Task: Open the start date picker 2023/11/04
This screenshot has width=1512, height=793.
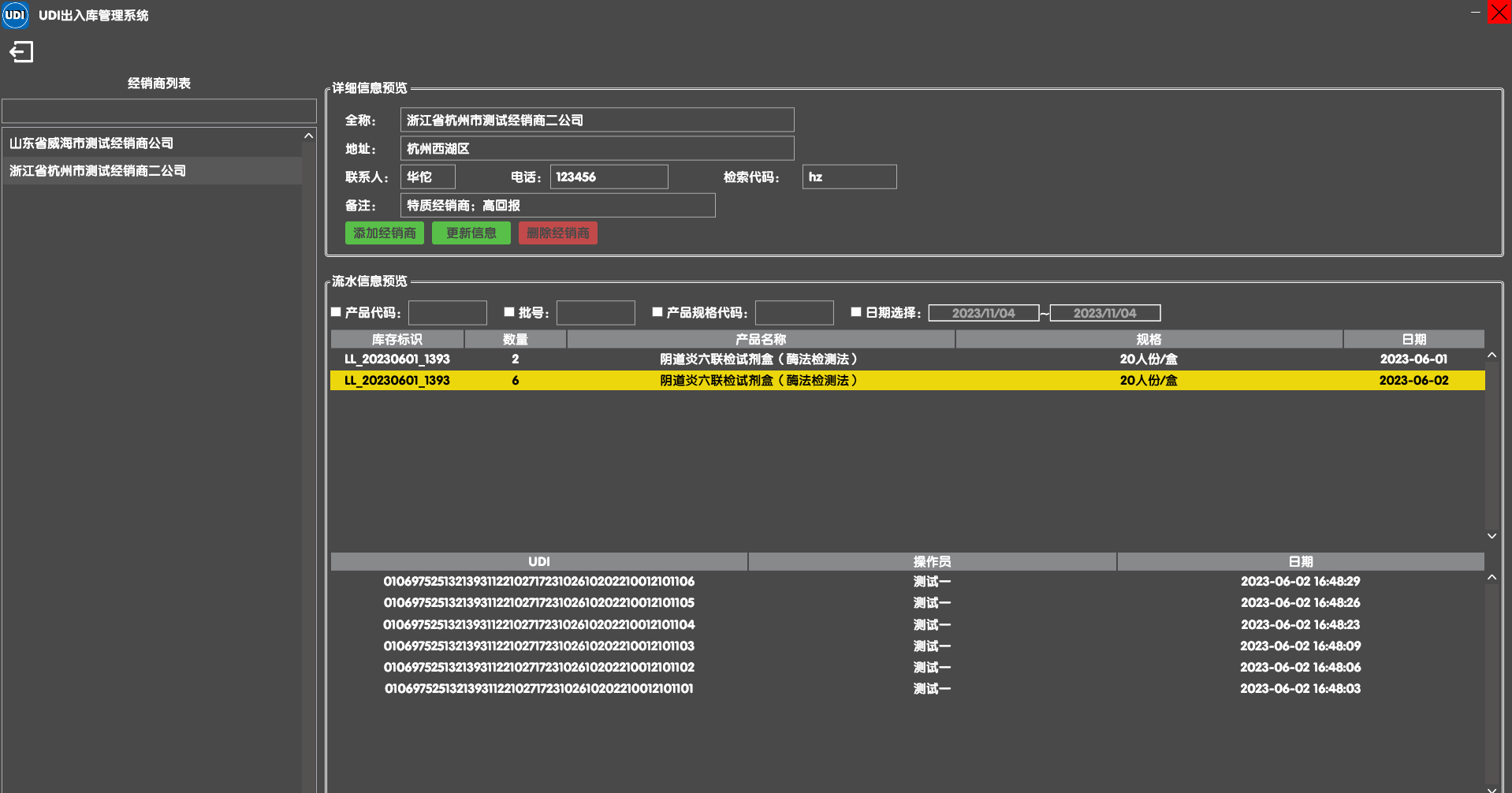Action: (x=984, y=313)
